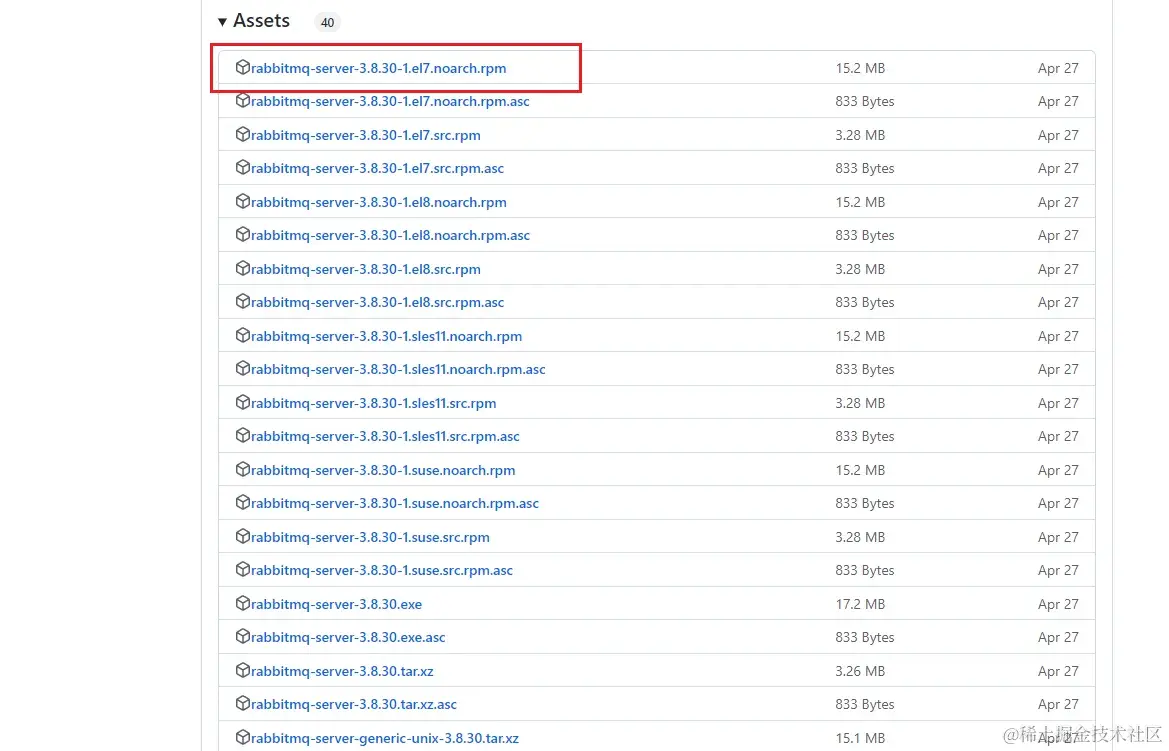Download rabbitmq-server-3.8.30-1.el8.noarch.rpm
The height and width of the screenshot is (751, 1169).
point(379,202)
